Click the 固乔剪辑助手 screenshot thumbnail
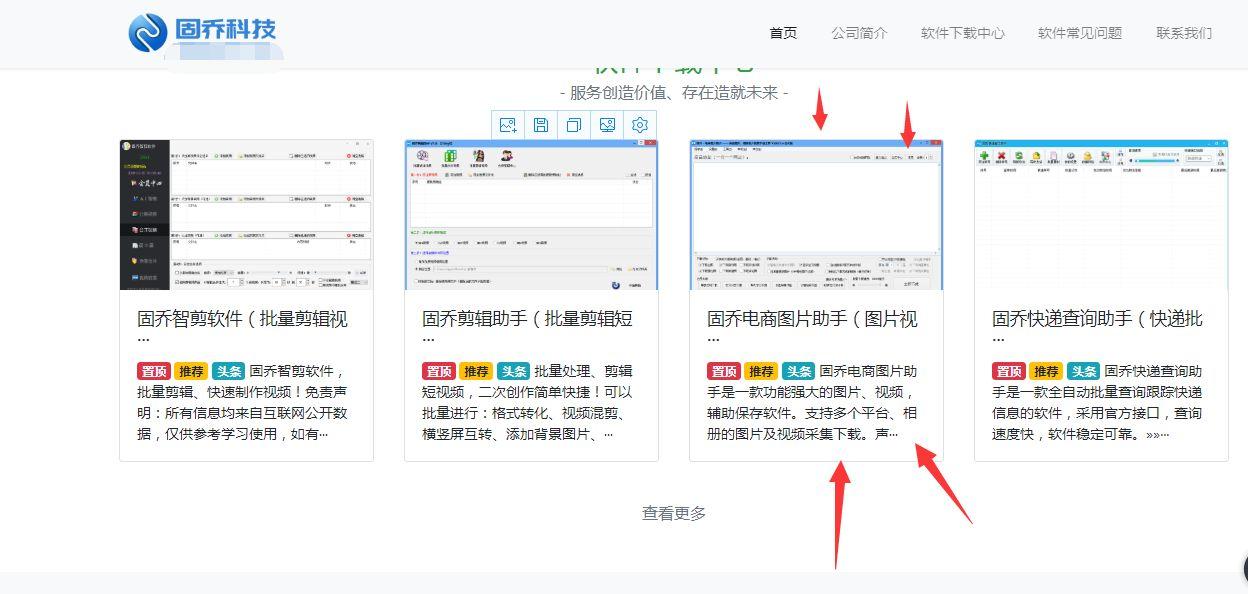The width and height of the screenshot is (1248, 594). click(531, 215)
